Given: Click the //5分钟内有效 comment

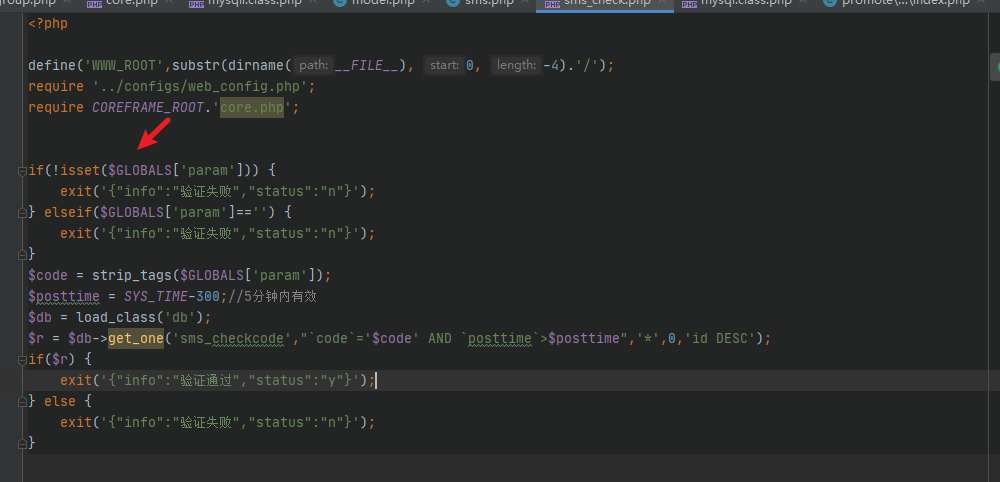Looking at the screenshot, I should (272, 296).
